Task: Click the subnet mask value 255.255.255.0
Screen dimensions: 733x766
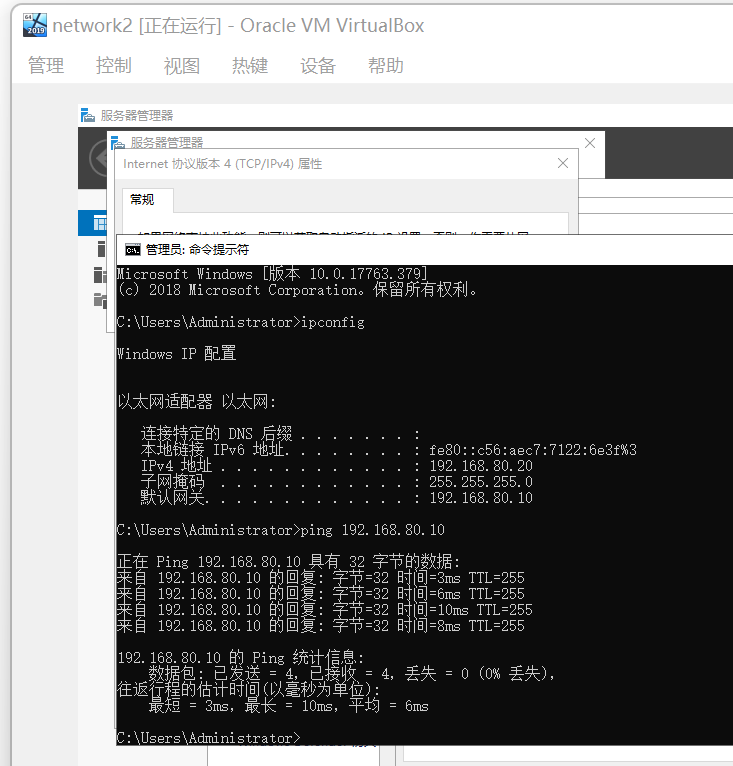Action: point(481,482)
